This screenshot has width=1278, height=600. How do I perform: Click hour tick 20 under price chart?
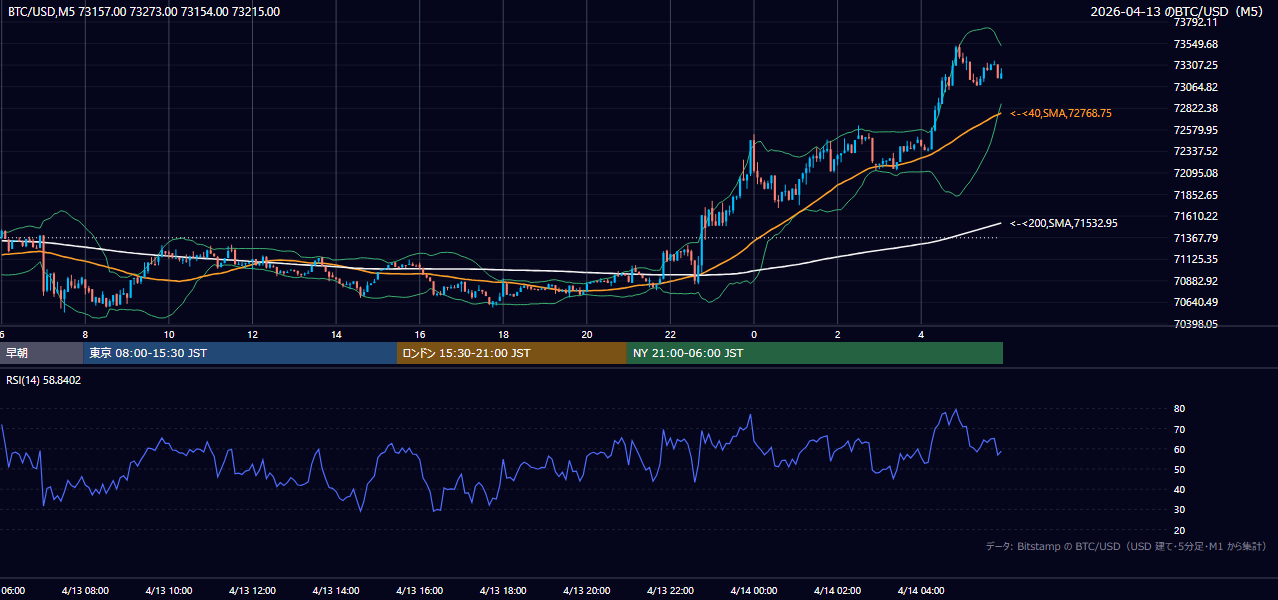(587, 334)
